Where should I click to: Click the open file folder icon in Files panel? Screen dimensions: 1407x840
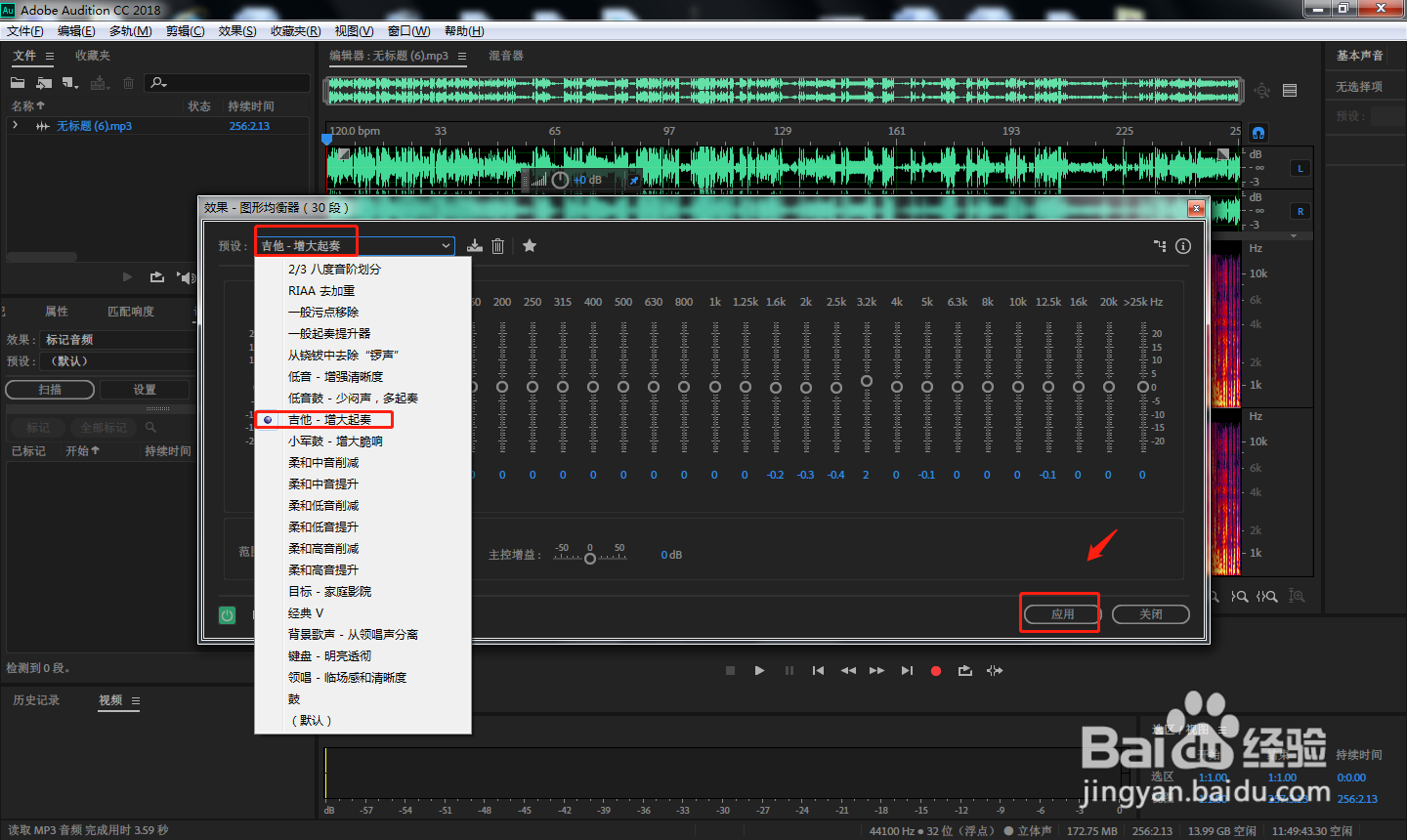(18, 83)
